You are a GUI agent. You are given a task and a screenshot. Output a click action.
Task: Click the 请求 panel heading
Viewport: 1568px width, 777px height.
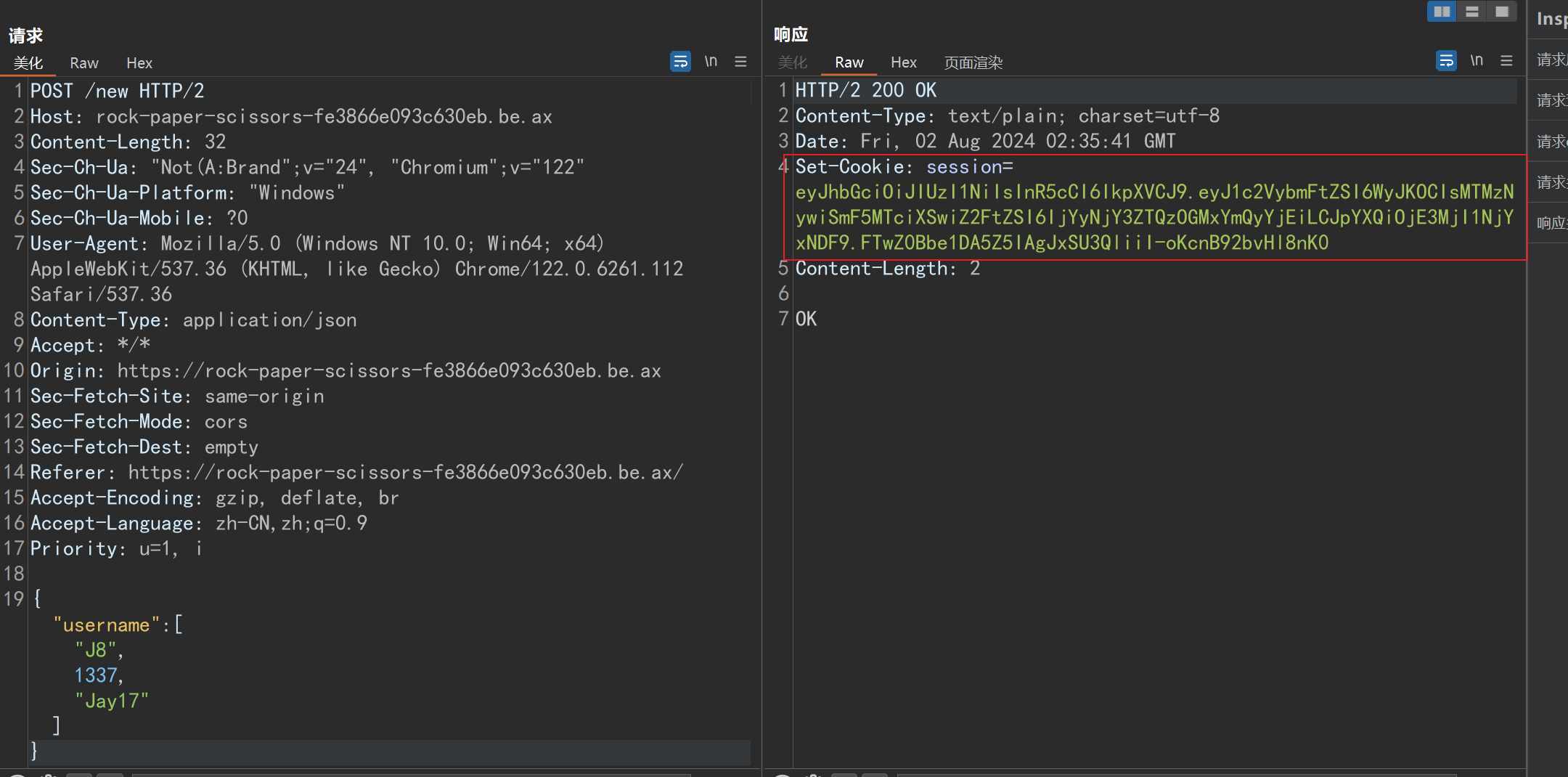(x=26, y=36)
